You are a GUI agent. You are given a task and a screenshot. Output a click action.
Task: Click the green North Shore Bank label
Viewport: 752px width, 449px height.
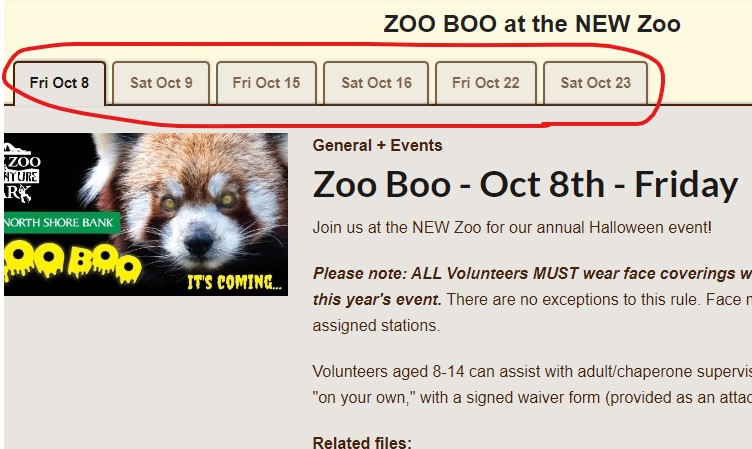tap(60, 222)
